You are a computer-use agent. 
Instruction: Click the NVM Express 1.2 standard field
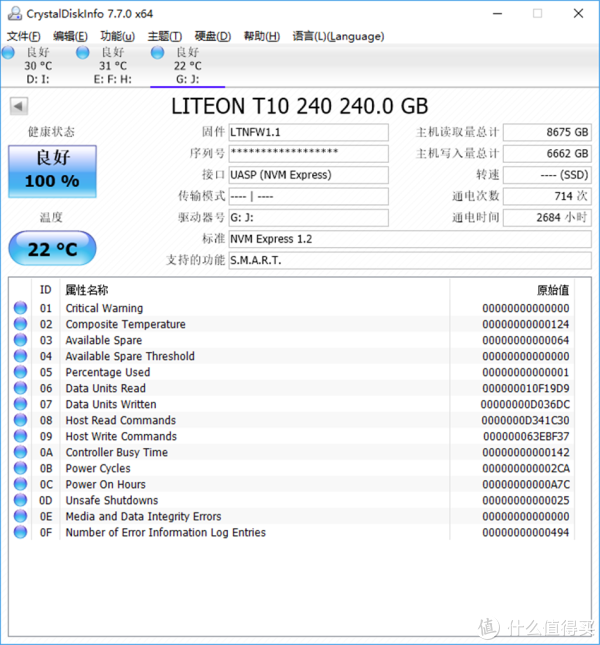click(x=410, y=239)
